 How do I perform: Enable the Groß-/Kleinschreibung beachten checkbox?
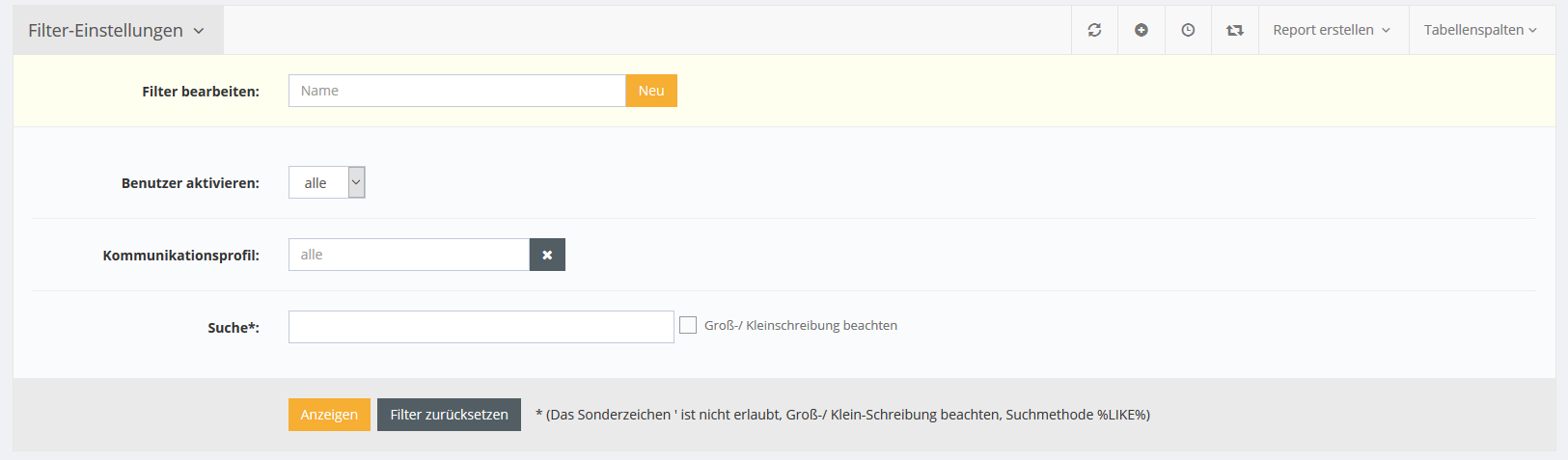point(688,326)
